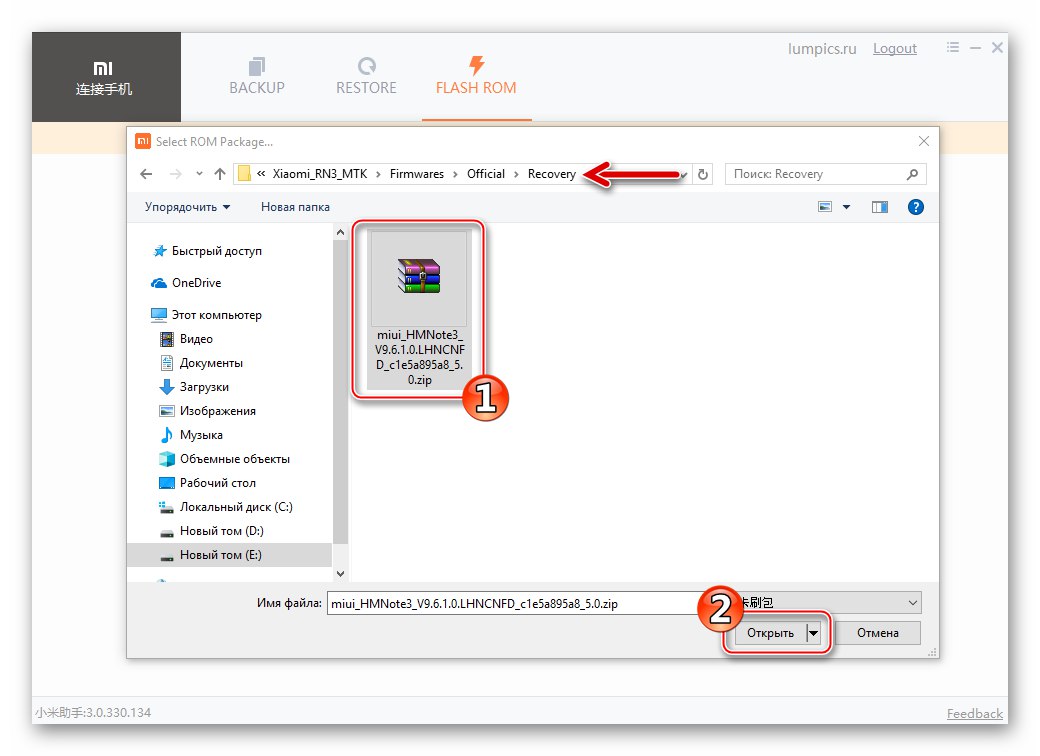This screenshot has width=1040, height=756.
Task: Click the Открыть button
Action: click(x=769, y=633)
